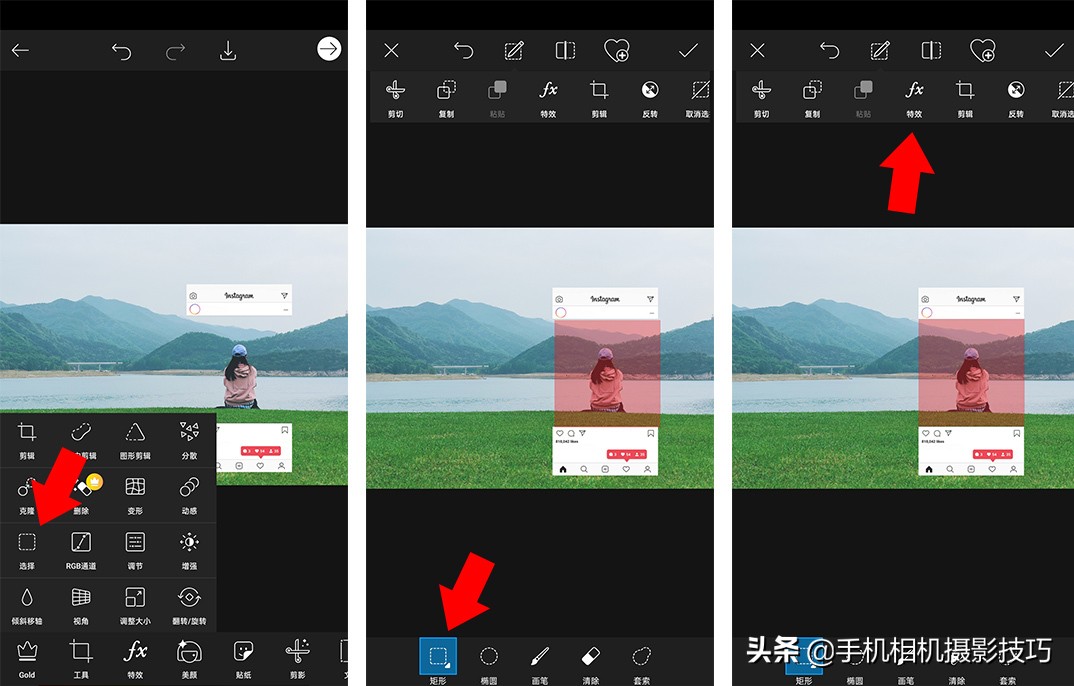1074x686 pixels.
Task: Open the 特效 effects tab in left bottom bar
Action: [x=135, y=659]
